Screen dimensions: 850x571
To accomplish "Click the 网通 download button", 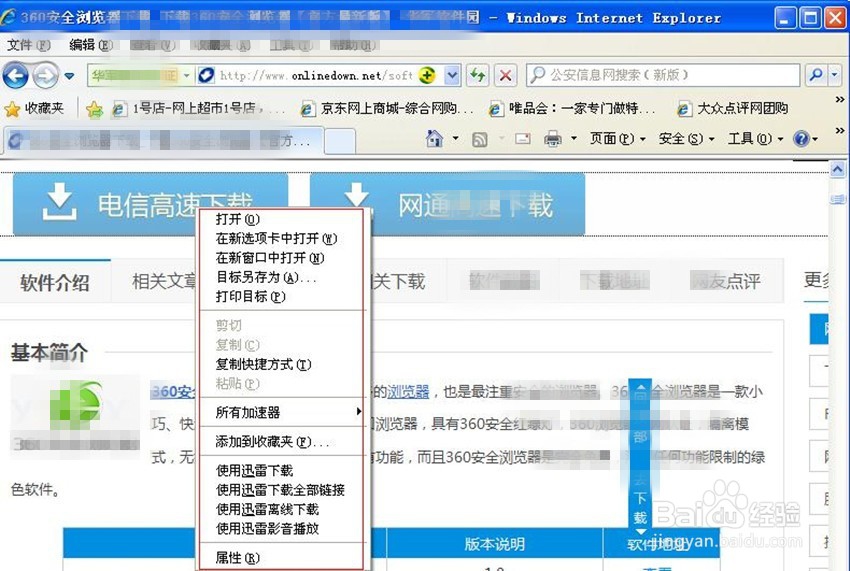I will point(447,204).
